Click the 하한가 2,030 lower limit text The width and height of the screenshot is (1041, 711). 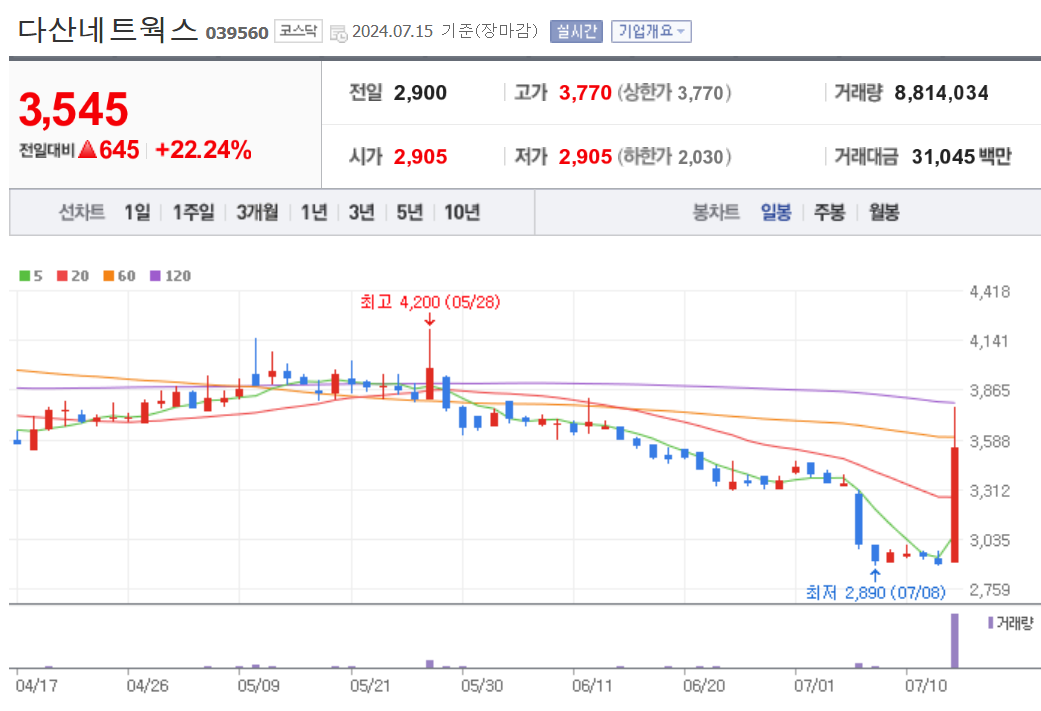click(x=675, y=157)
